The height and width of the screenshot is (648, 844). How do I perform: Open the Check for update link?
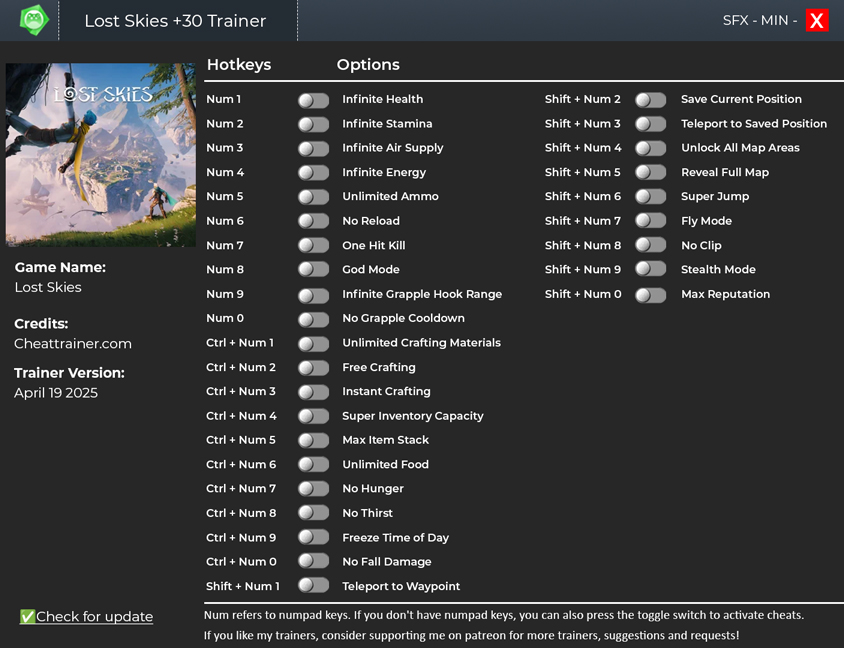(94, 616)
